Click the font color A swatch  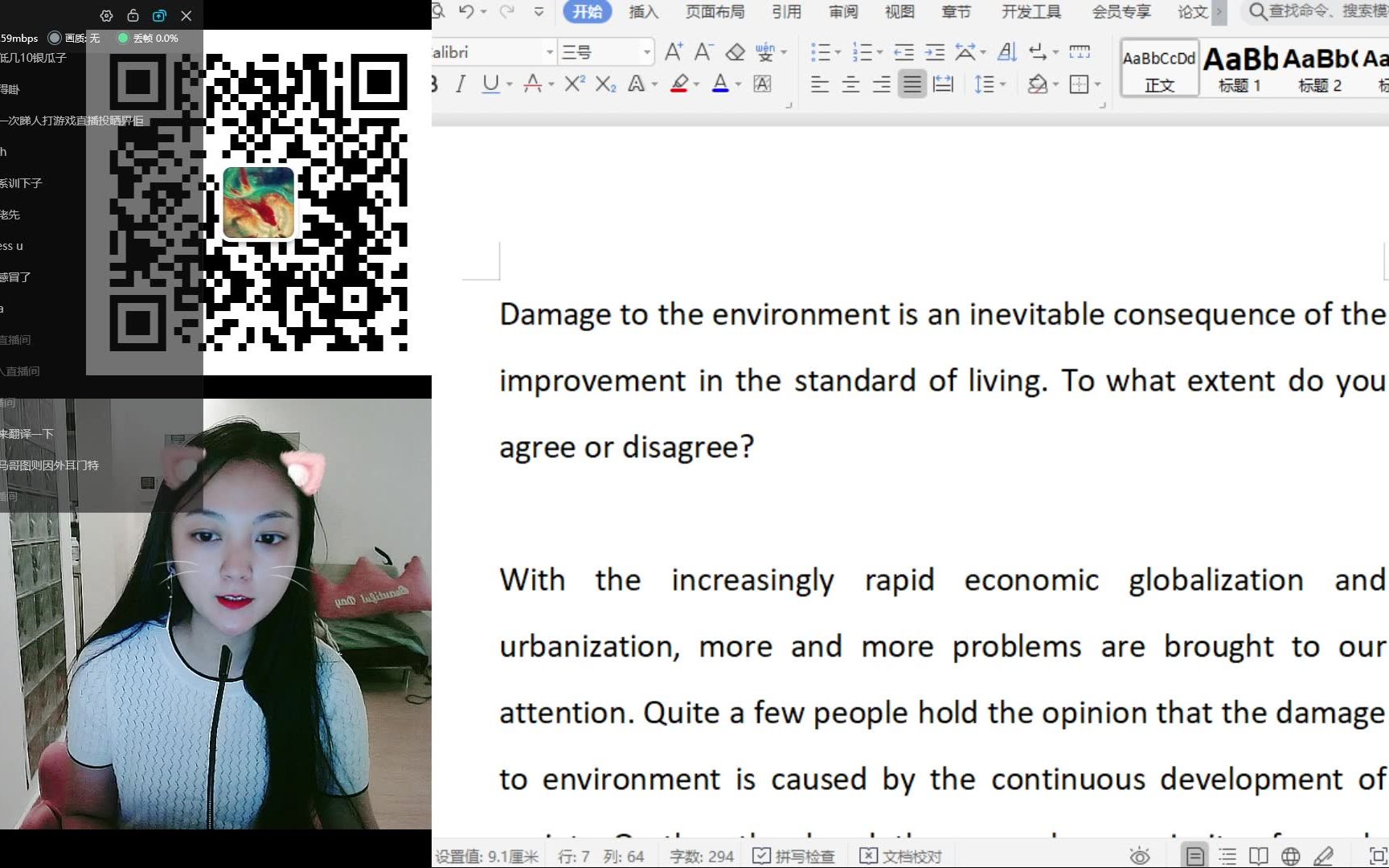point(720,84)
